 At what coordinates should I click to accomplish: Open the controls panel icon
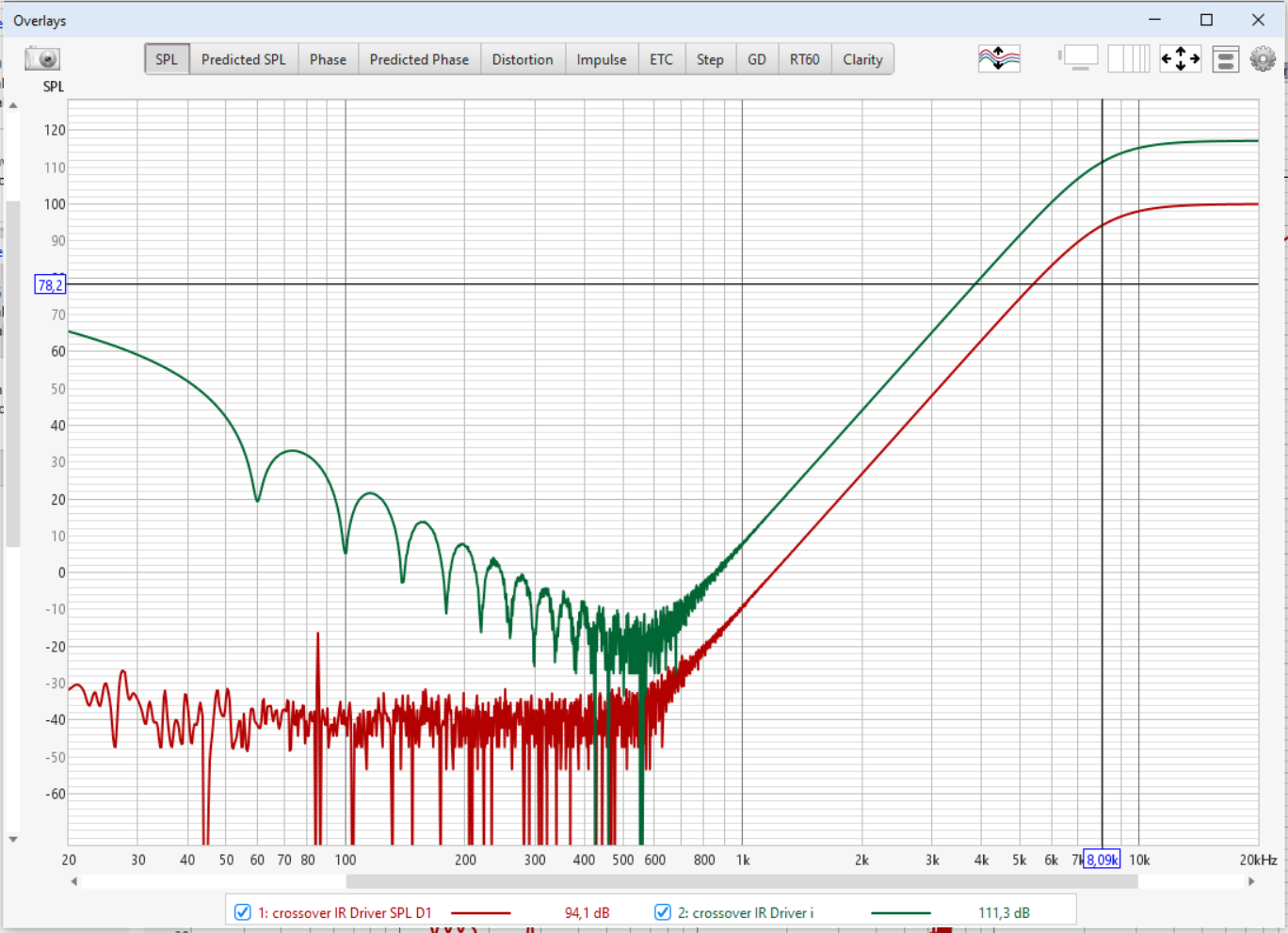click(x=1225, y=58)
